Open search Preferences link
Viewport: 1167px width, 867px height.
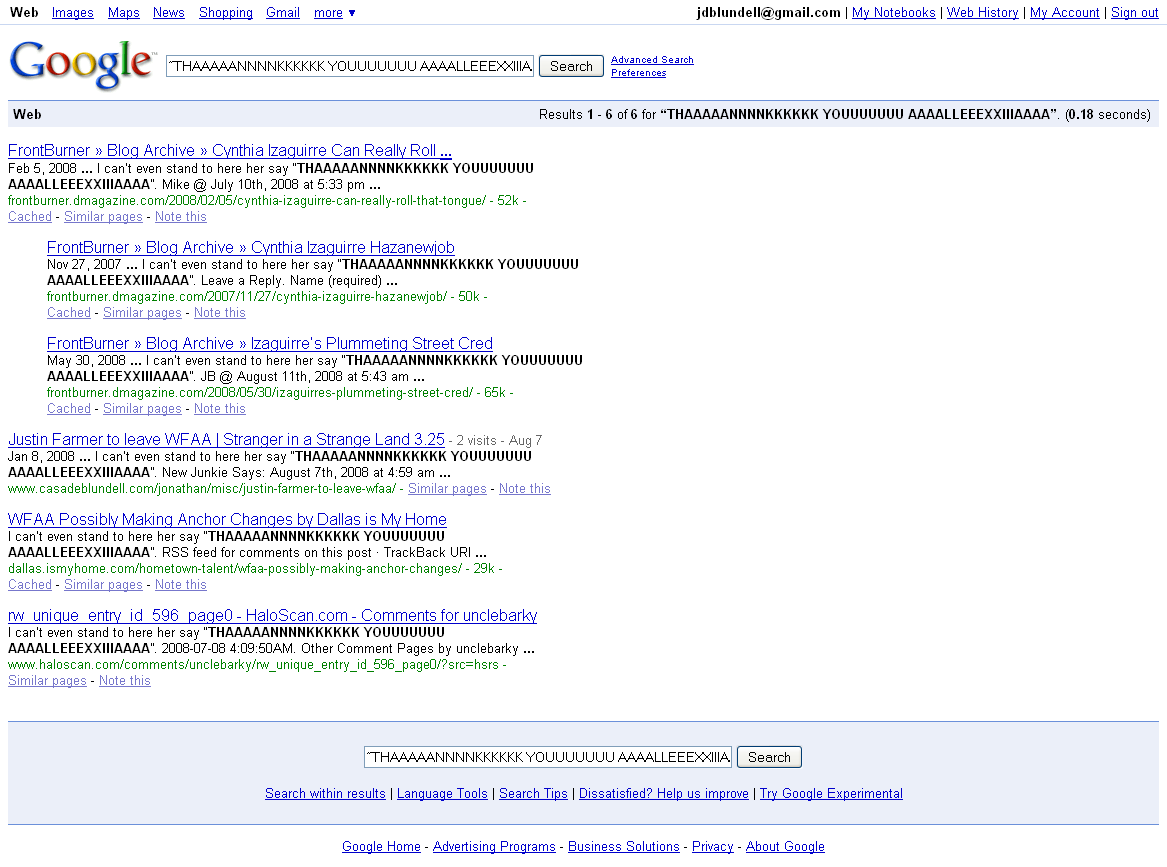(x=638, y=73)
